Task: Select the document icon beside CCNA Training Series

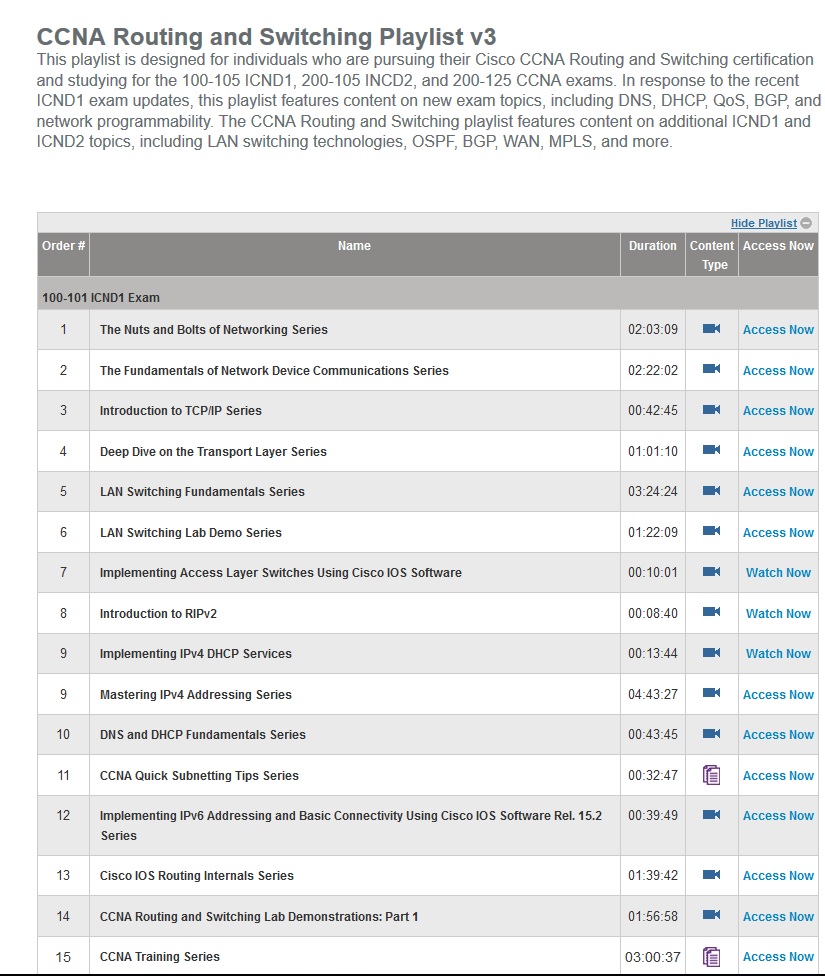Action: coord(712,956)
